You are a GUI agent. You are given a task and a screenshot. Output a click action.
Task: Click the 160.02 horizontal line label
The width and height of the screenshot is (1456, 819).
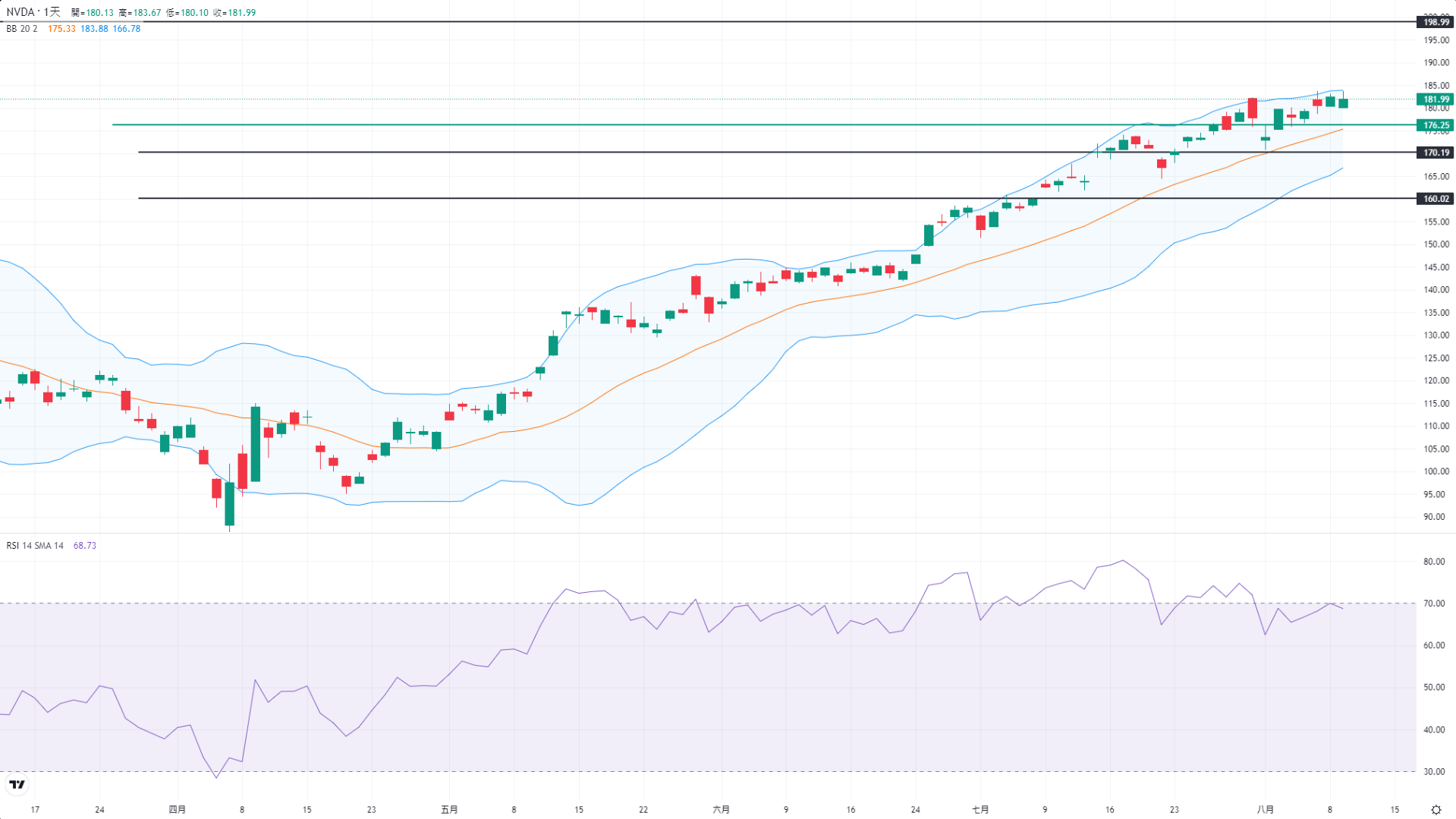(1436, 199)
